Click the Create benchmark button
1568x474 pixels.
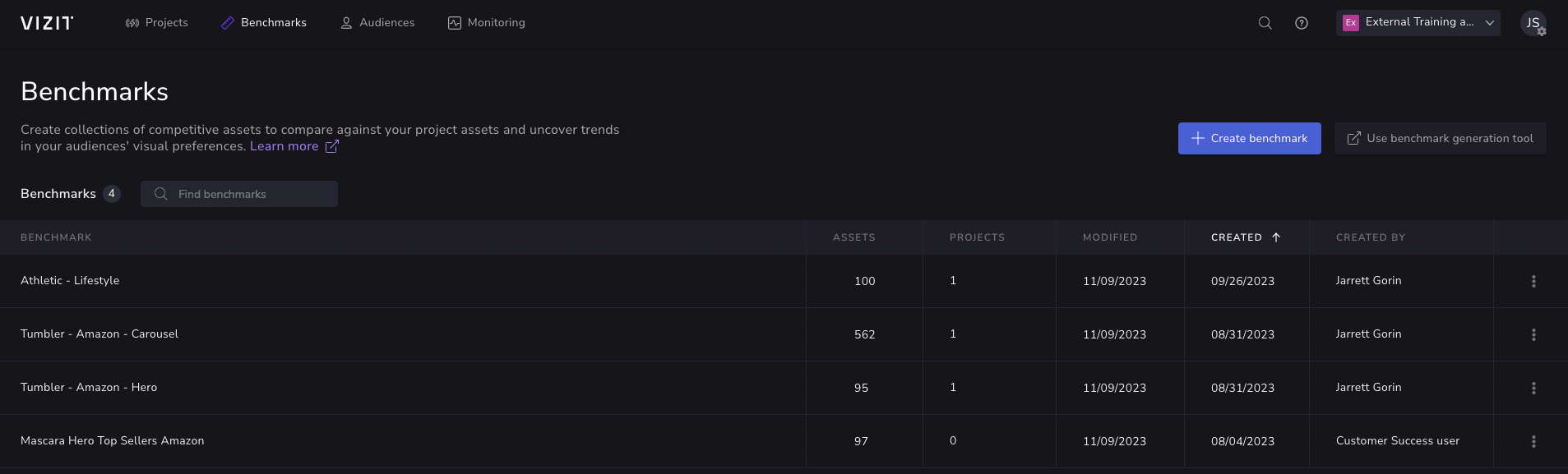(1249, 138)
